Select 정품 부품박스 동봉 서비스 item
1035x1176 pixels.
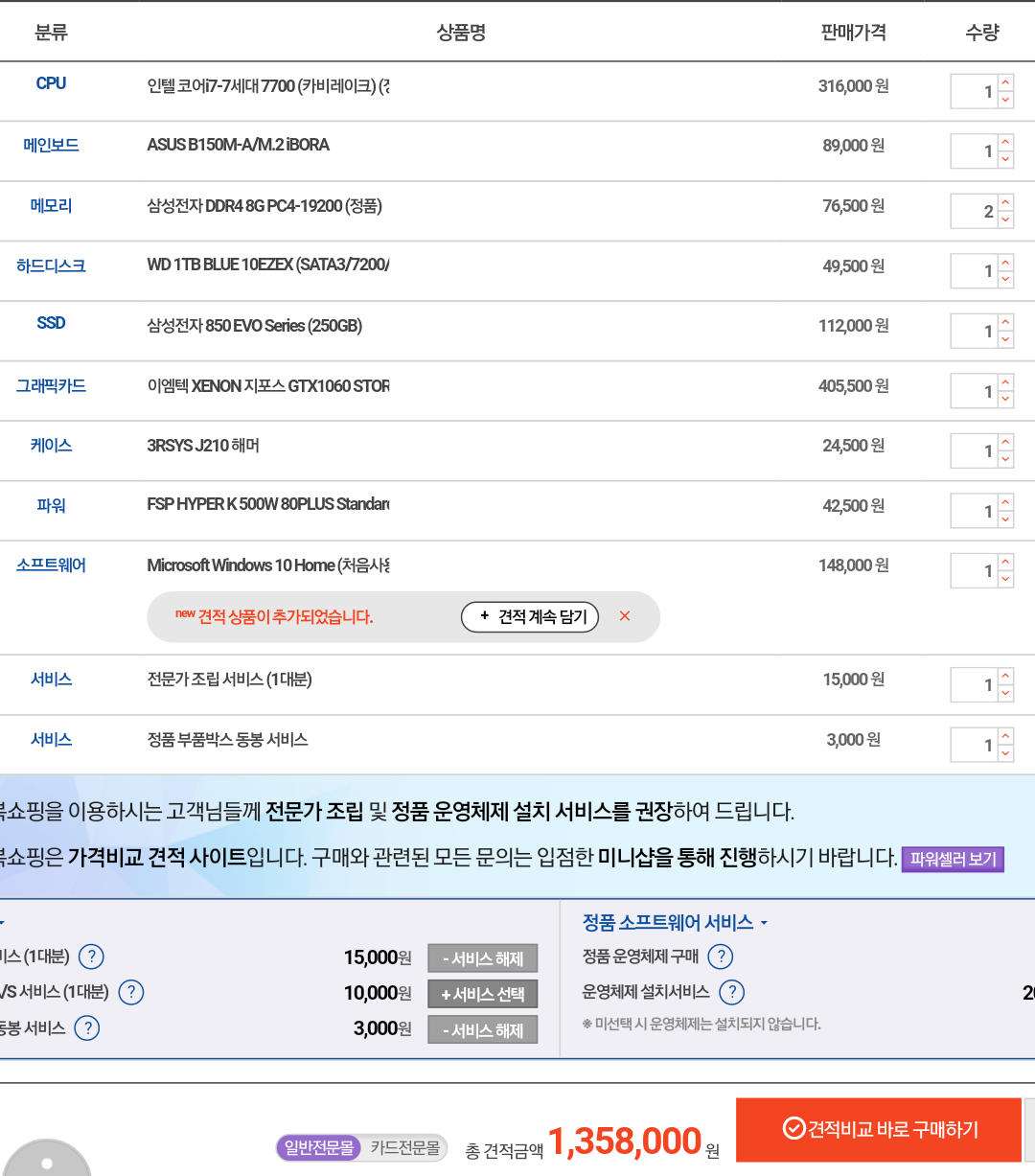227,739
